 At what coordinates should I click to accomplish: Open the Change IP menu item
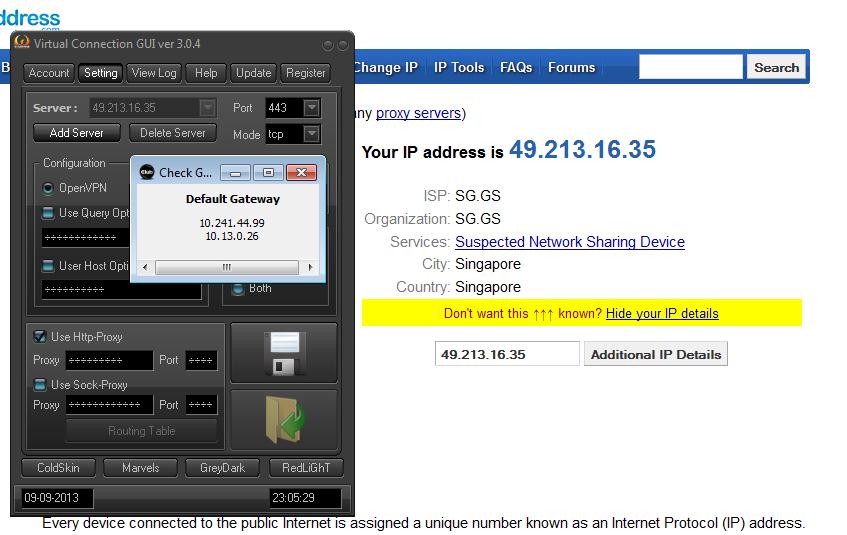[386, 68]
